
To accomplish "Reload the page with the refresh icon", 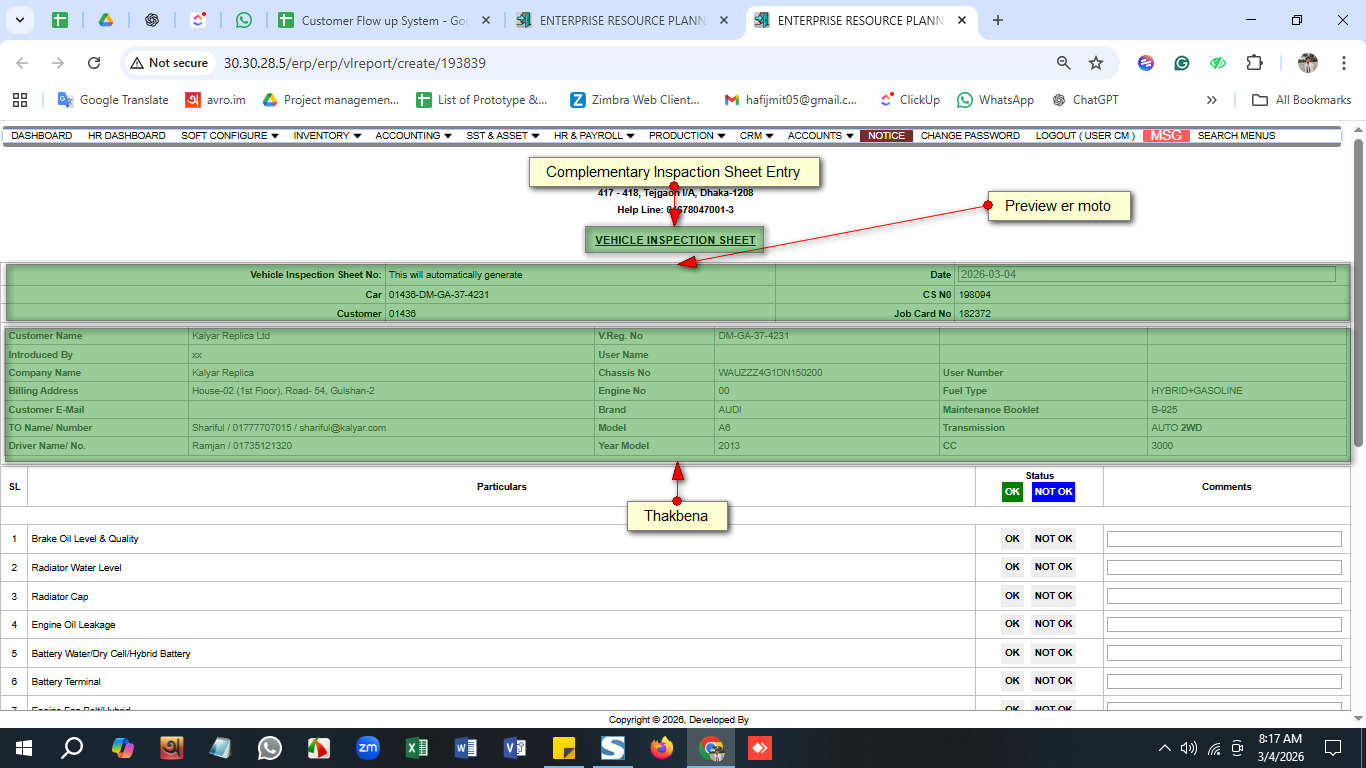I will [94, 63].
